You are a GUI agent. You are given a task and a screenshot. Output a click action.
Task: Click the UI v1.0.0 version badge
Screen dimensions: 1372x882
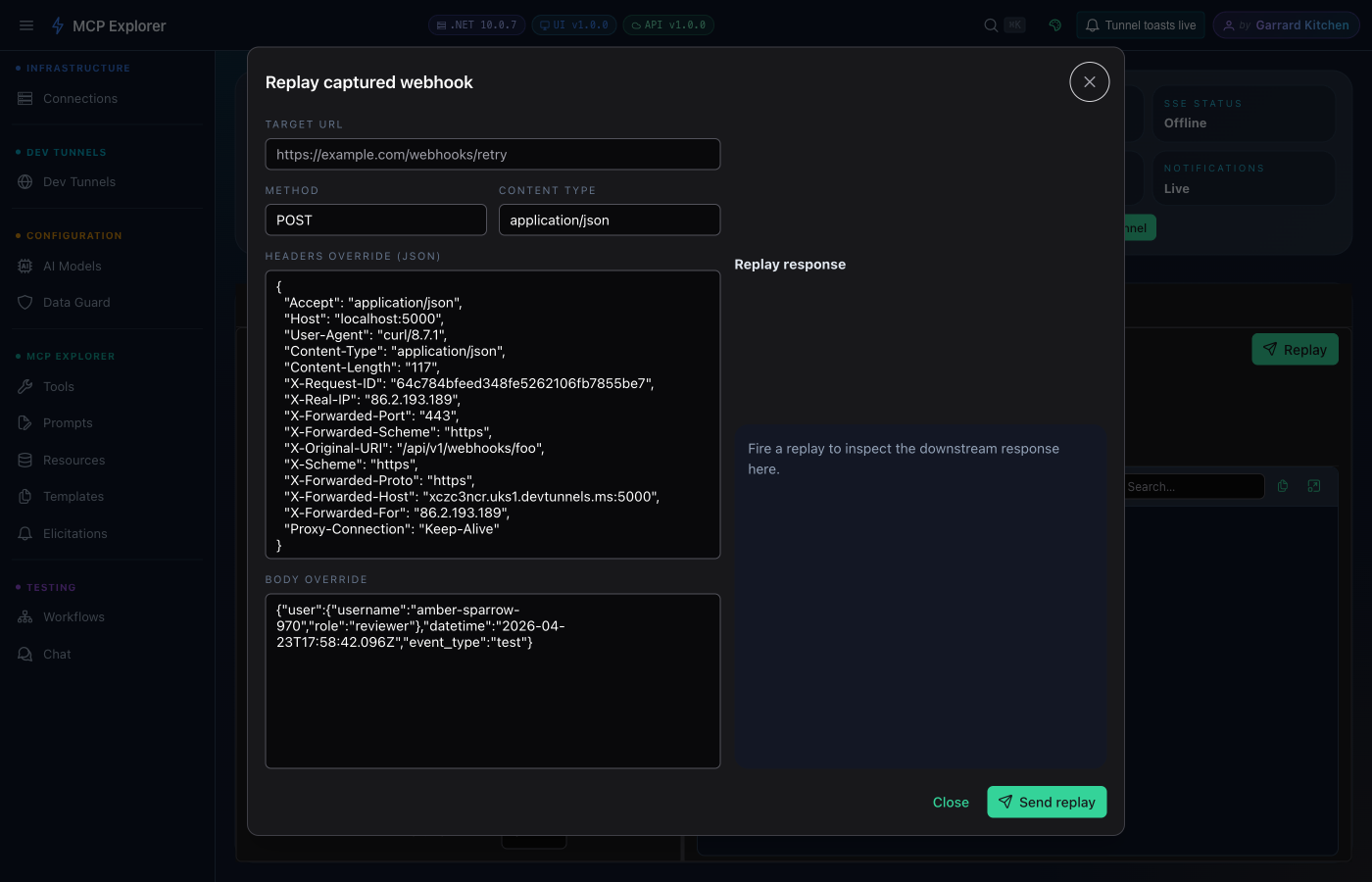pos(574,25)
